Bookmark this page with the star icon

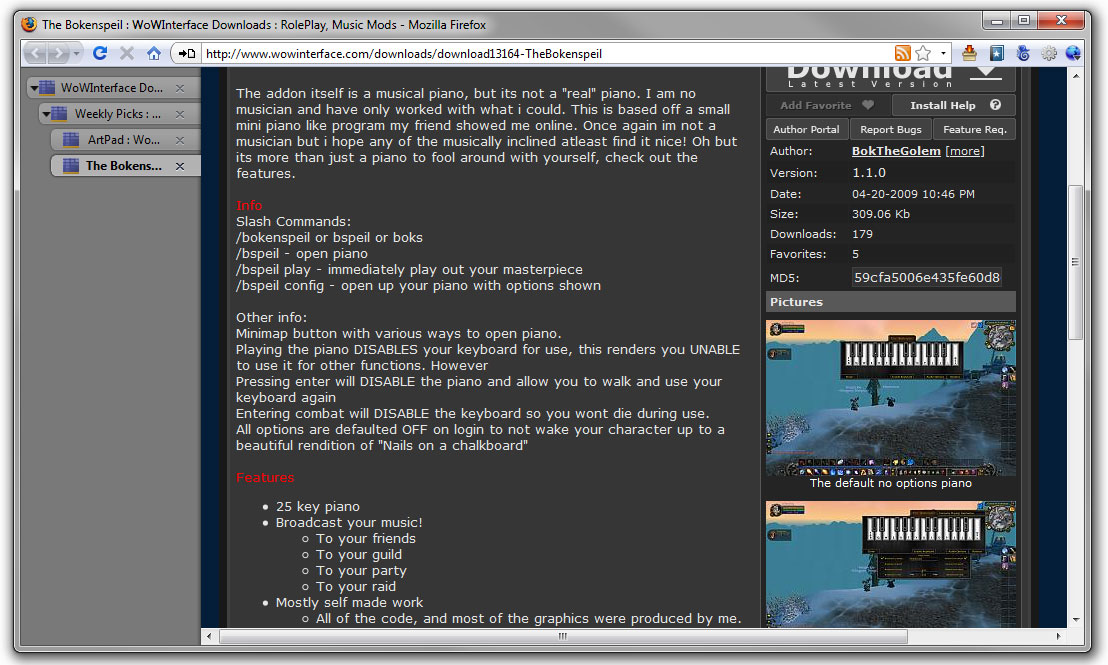point(923,54)
